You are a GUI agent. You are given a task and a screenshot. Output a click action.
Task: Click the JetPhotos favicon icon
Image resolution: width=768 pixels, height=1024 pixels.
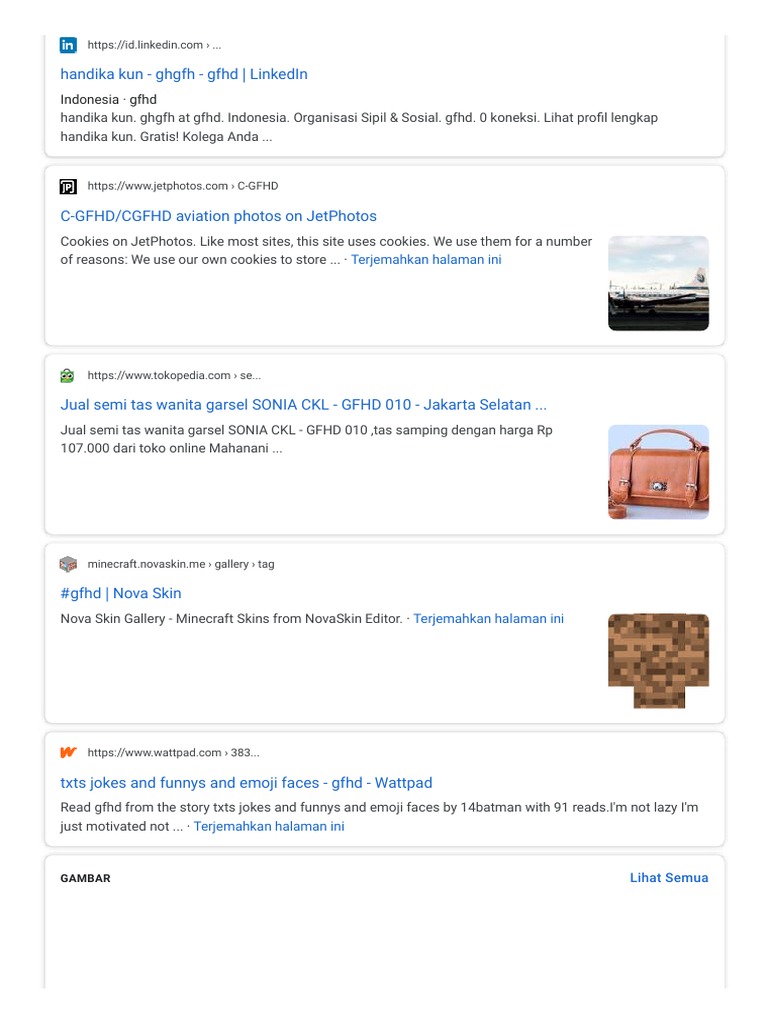pyautogui.click(x=68, y=186)
